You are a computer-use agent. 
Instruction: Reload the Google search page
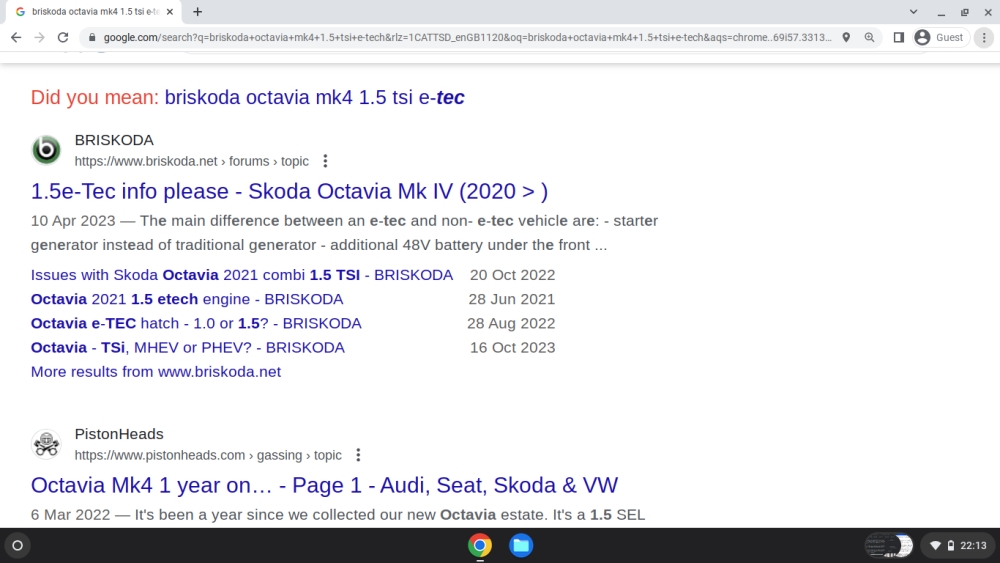click(62, 38)
